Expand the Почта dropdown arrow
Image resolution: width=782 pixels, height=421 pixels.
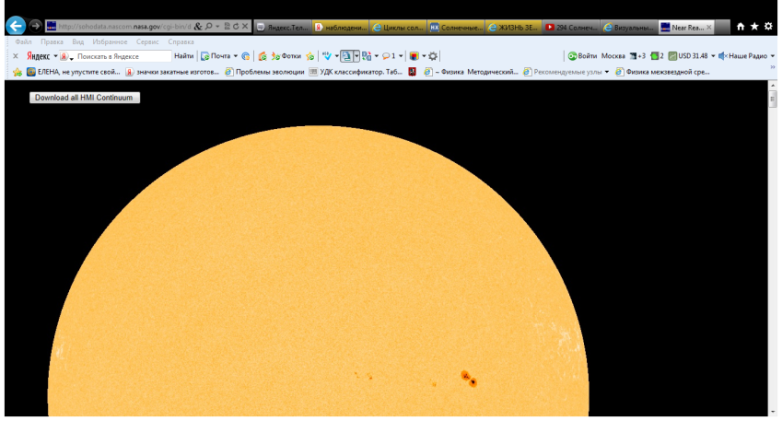(x=235, y=56)
